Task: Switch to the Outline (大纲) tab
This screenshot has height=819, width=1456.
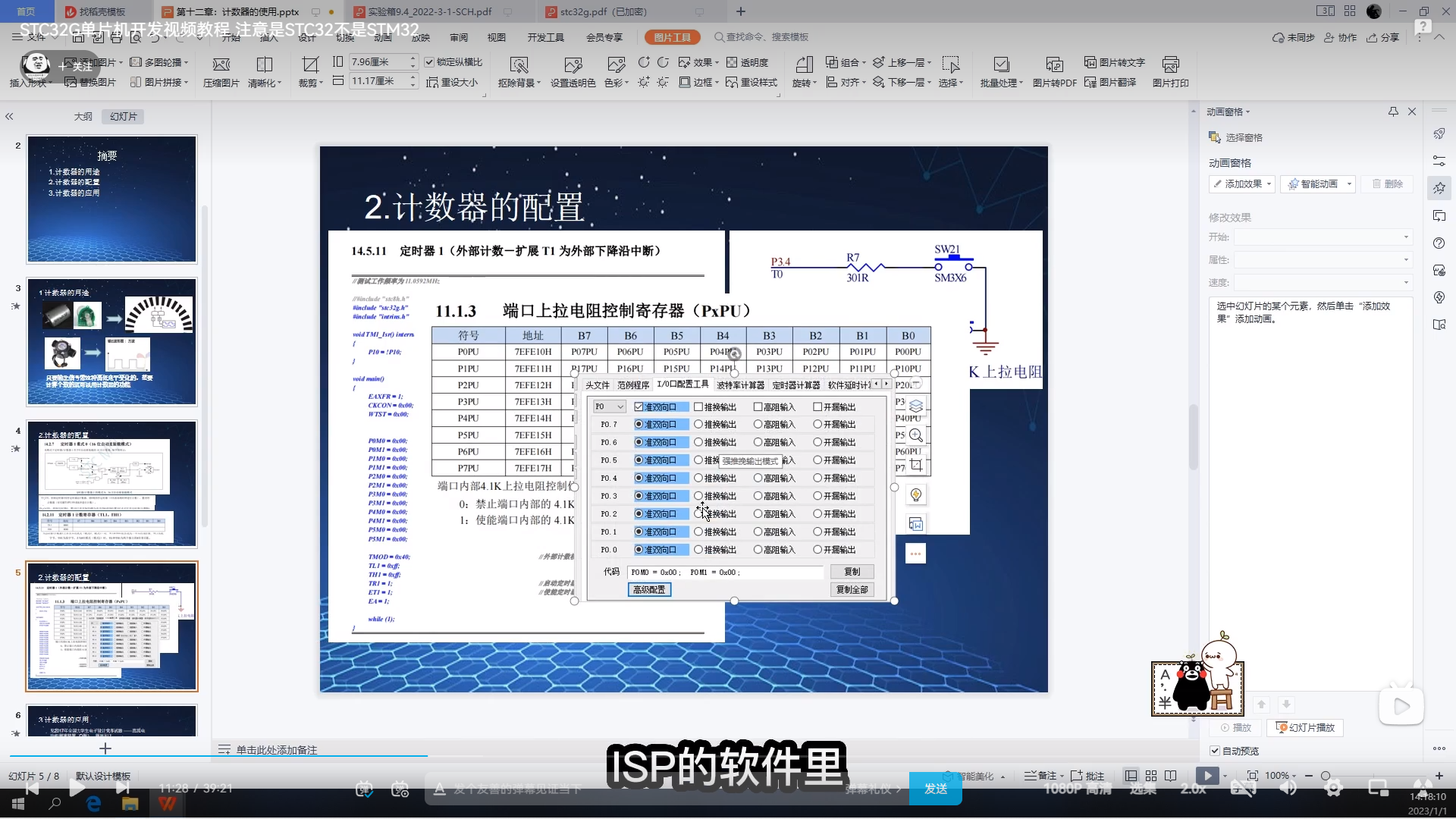Action: click(83, 117)
